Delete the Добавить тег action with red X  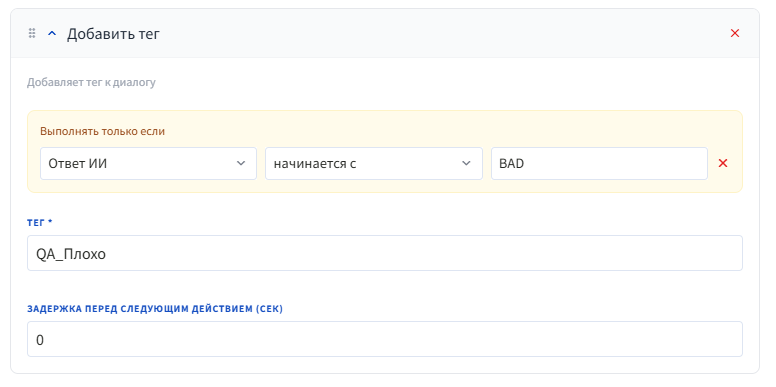735,33
